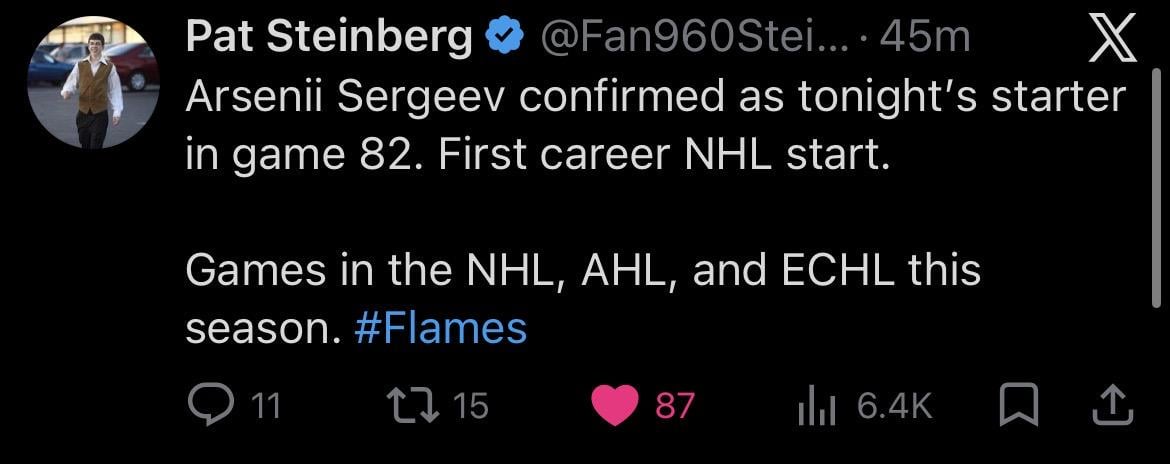Click the X logo in the corner
The image size is (1170, 464).
point(1109,40)
